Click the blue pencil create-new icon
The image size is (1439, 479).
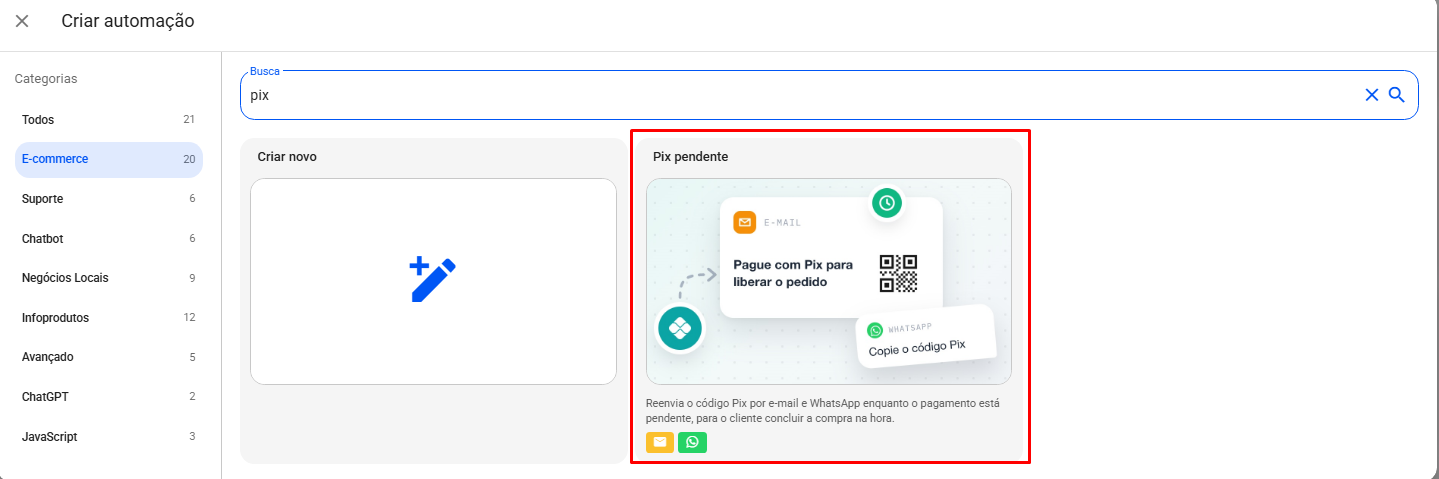[433, 280]
